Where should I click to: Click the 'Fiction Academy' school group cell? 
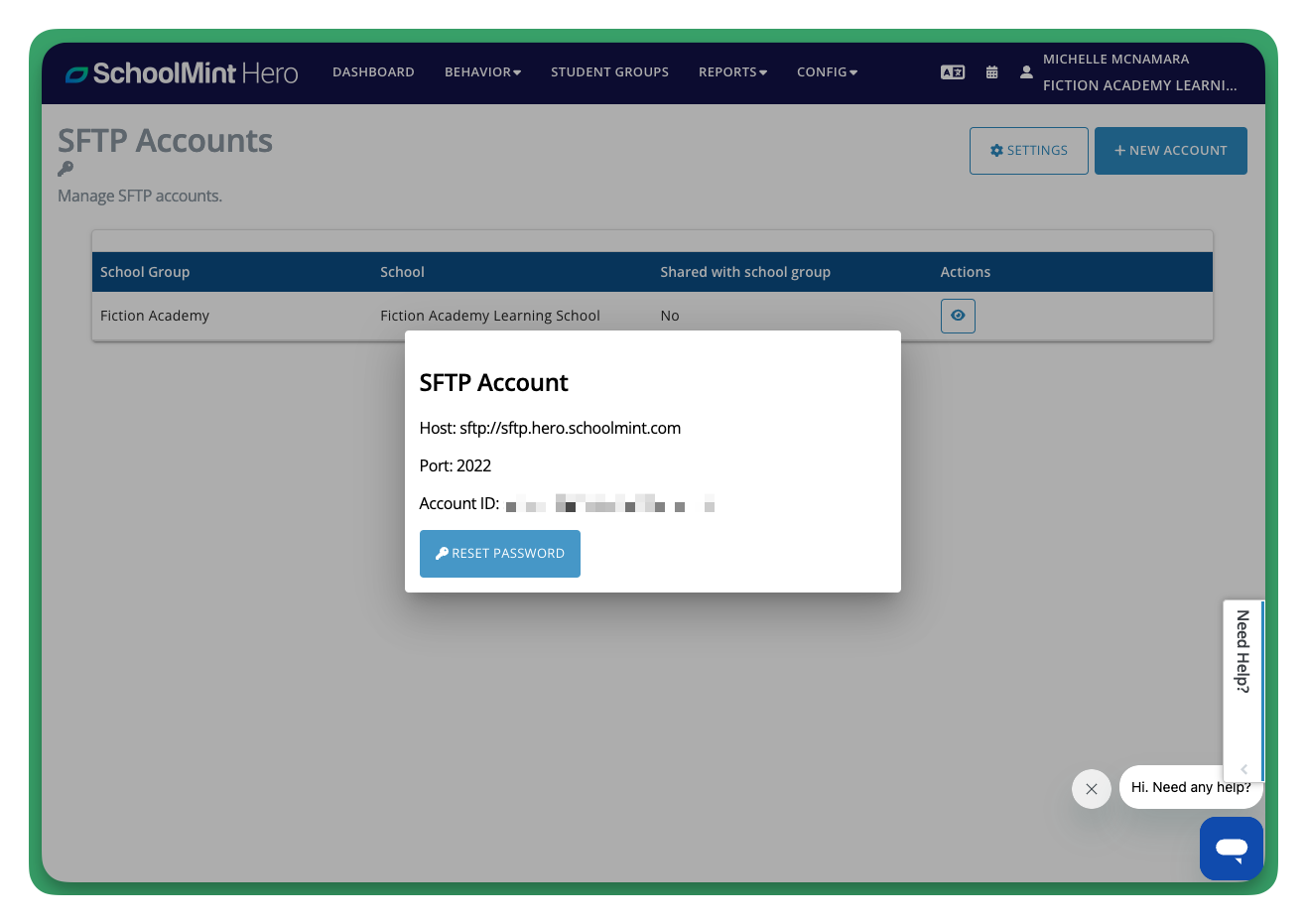click(155, 316)
